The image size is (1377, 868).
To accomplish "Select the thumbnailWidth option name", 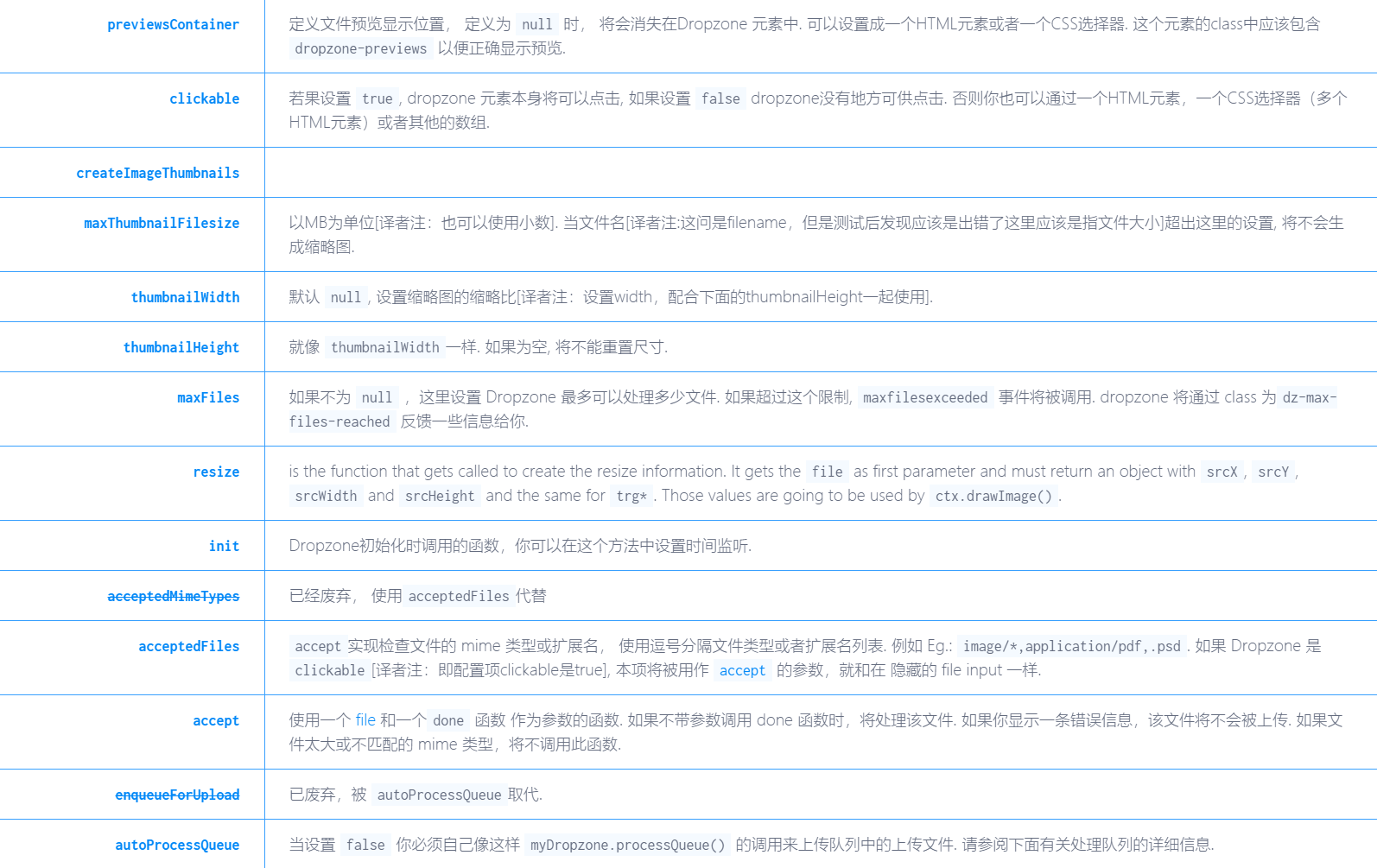I will click(185, 298).
